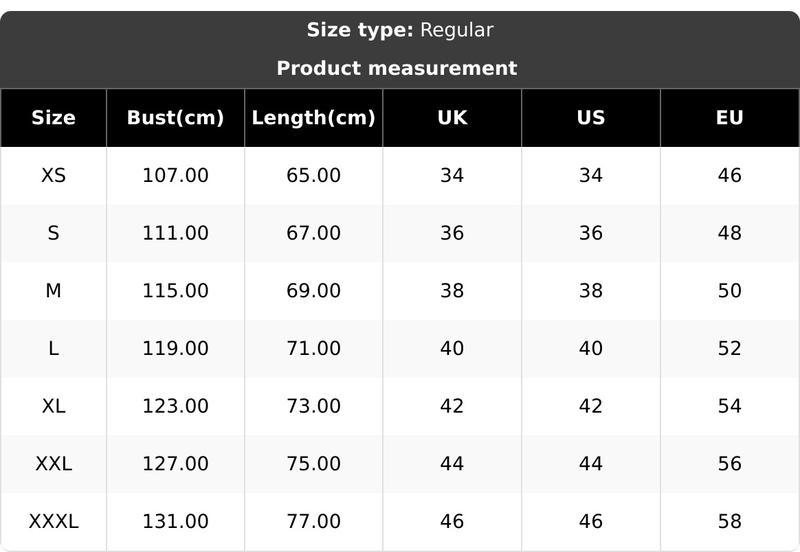Image resolution: width=800 pixels, height=552 pixels.
Task: Click the Bust(cm) column header
Action: 175,118
